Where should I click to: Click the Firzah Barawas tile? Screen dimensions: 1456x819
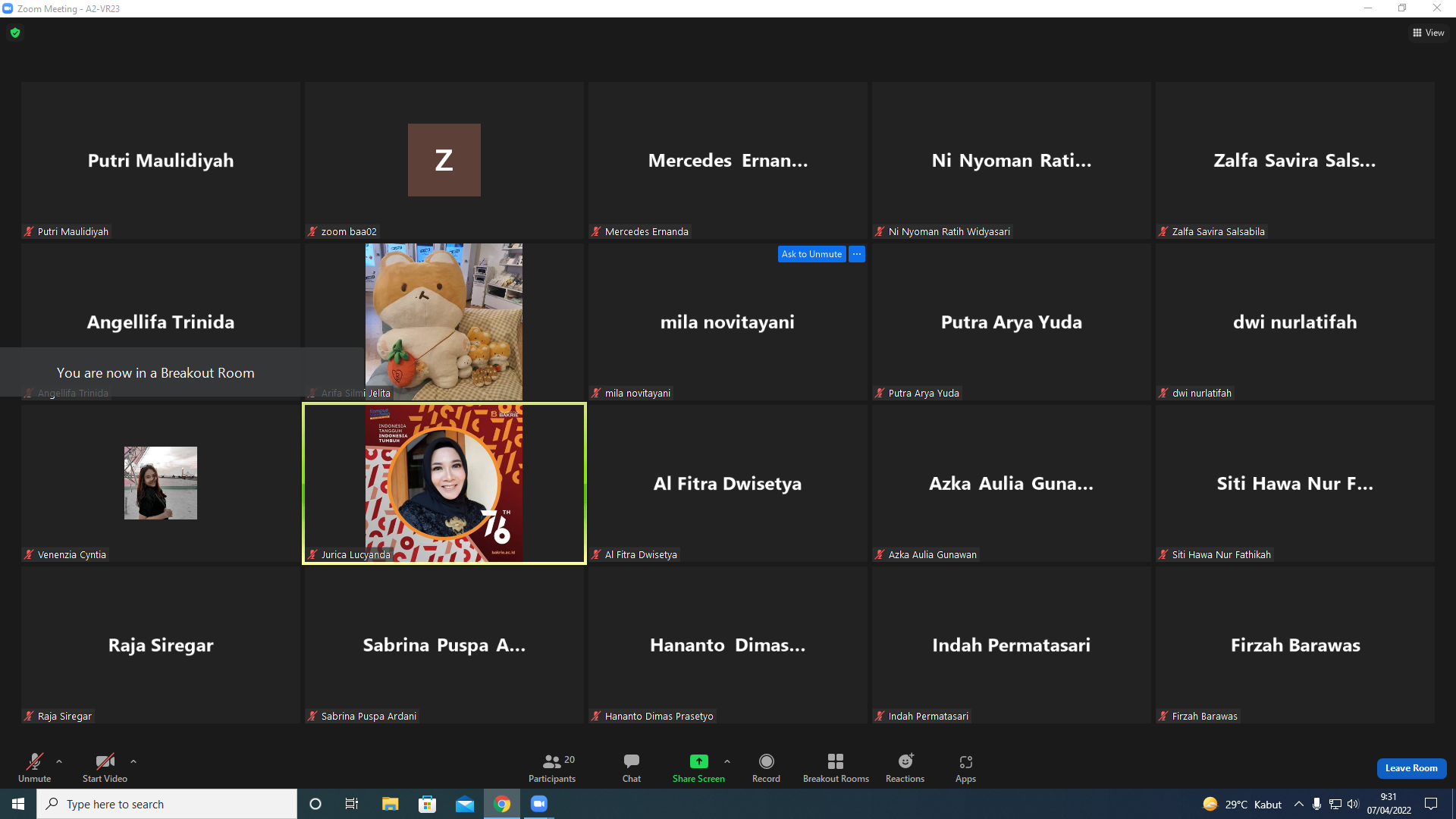[1295, 645]
